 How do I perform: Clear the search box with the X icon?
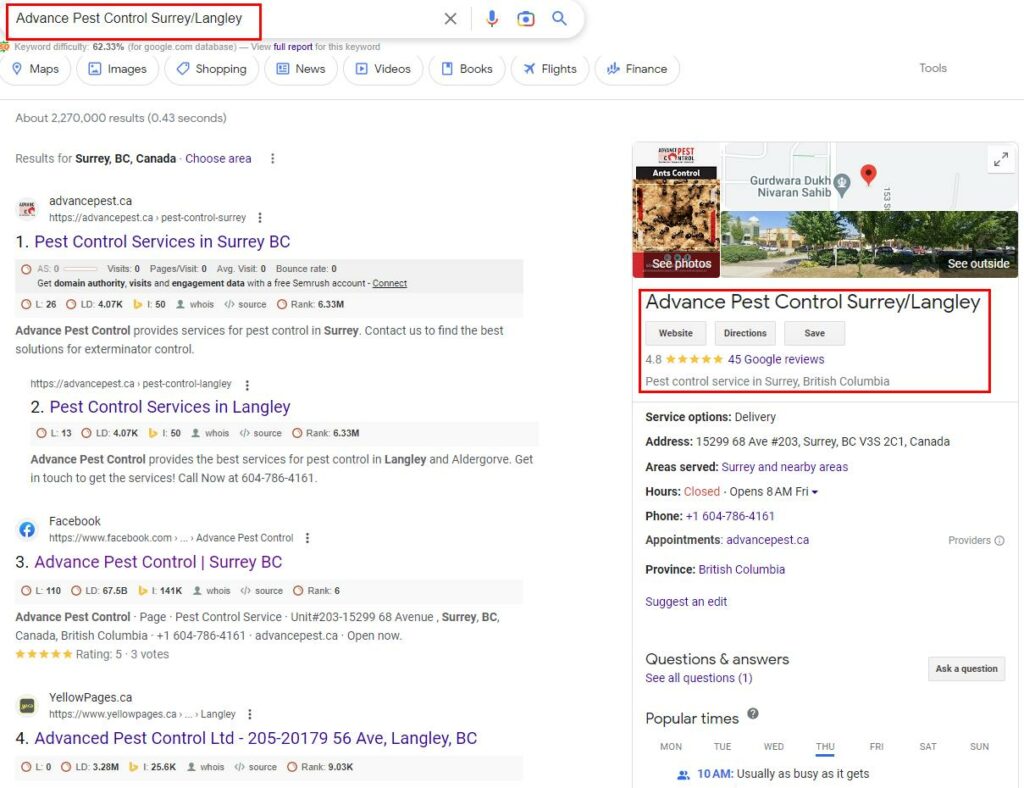click(x=451, y=19)
